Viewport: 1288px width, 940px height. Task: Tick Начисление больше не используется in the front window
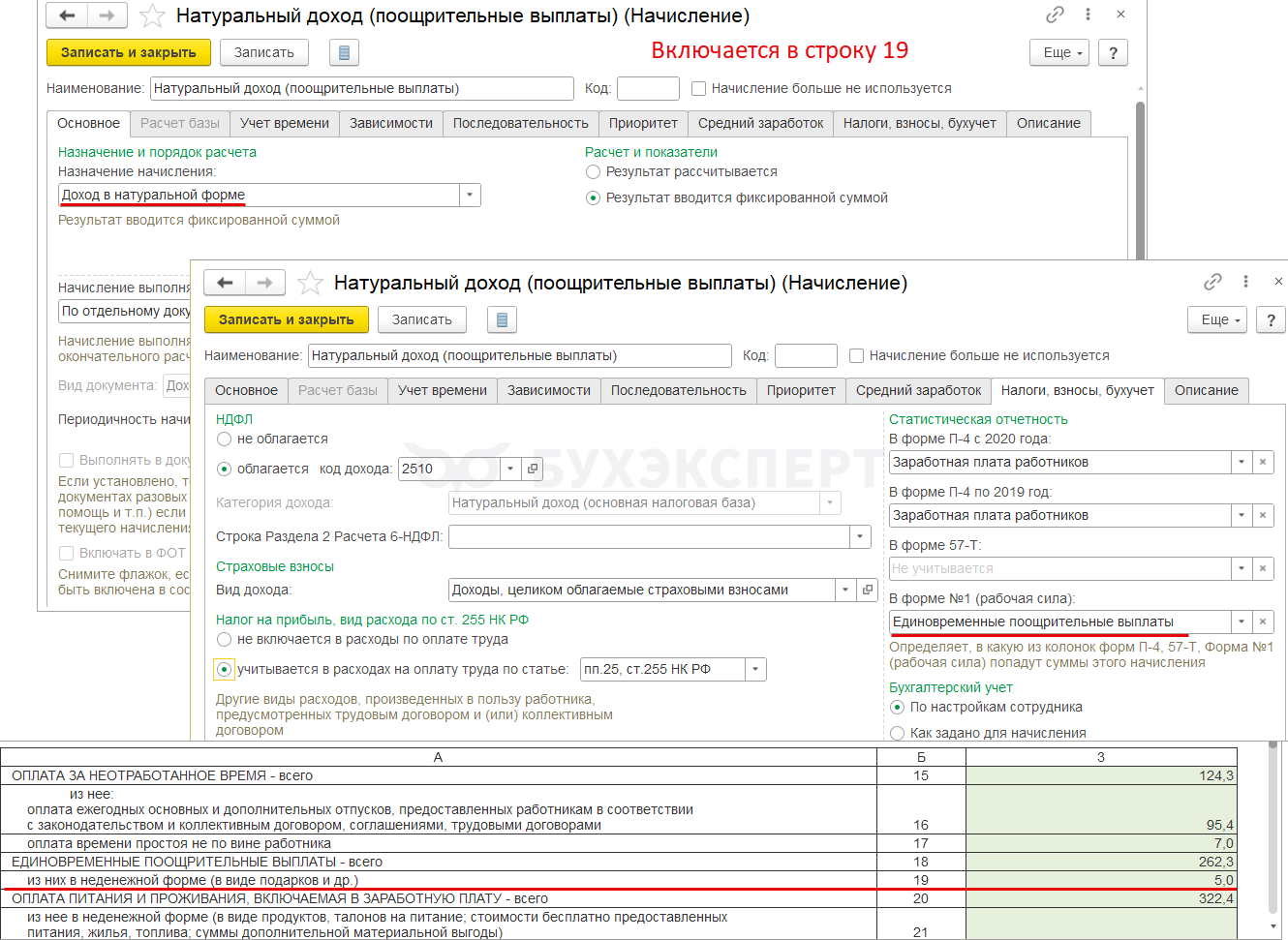click(x=856, y=355)
